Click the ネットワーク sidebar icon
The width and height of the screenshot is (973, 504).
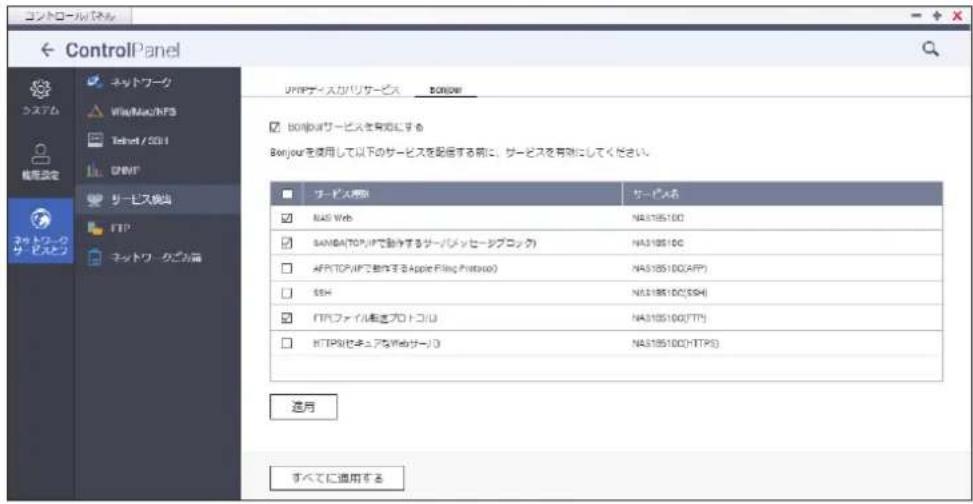(x=94, y=81)
